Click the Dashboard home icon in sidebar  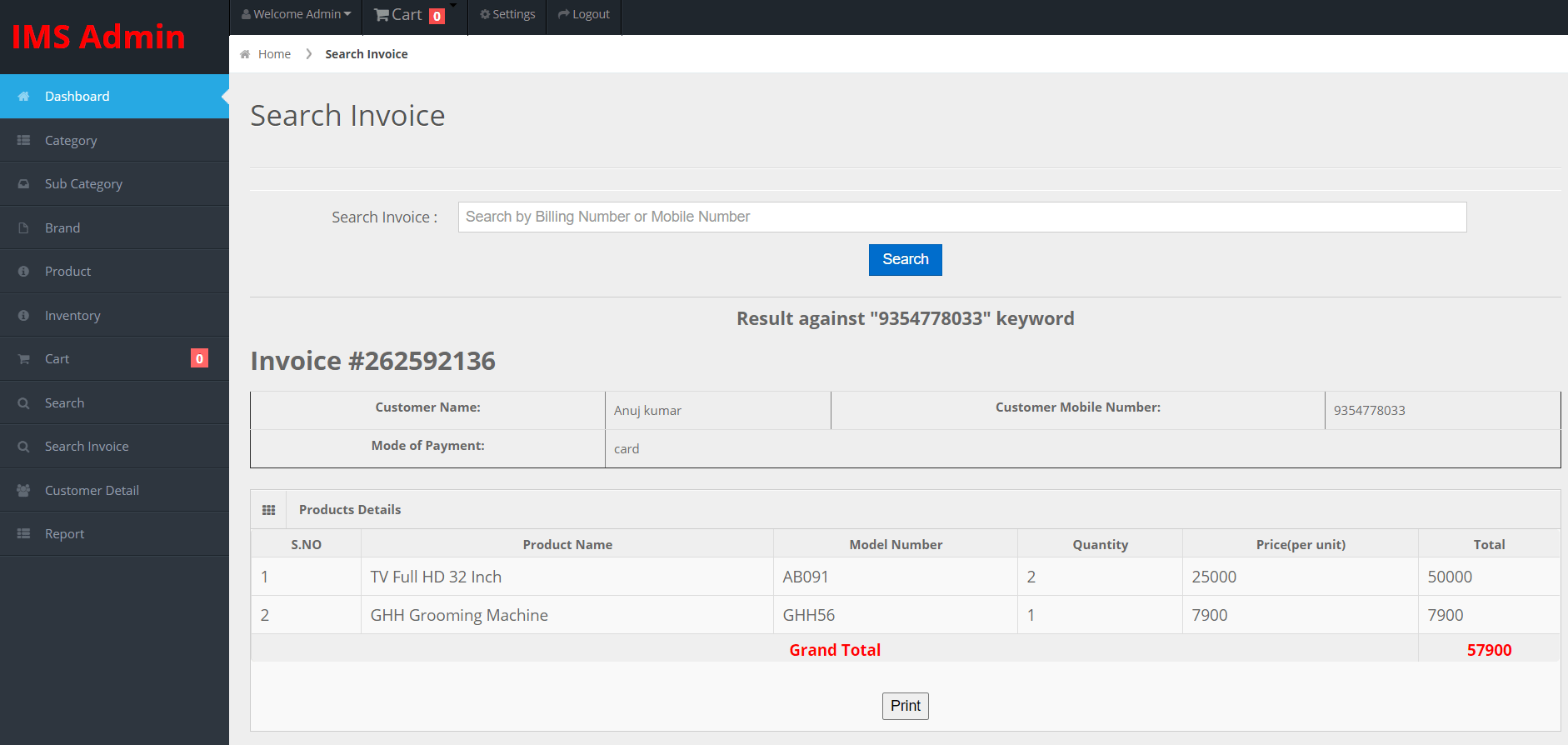(x=23, y=97)
